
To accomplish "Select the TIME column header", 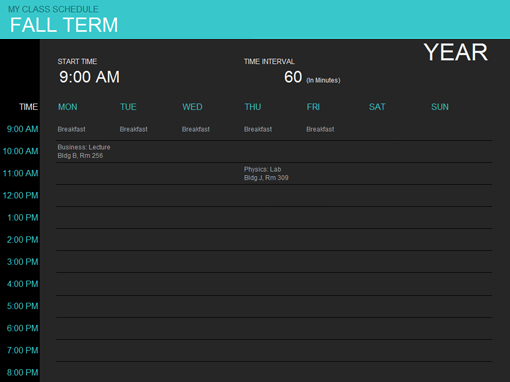I will click(x=28, y=107).
